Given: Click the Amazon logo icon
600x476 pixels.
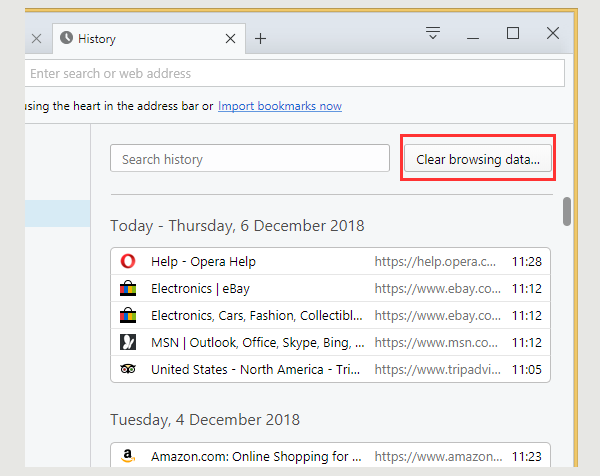Looking at the screenshot, I should [x=128, y=456].
